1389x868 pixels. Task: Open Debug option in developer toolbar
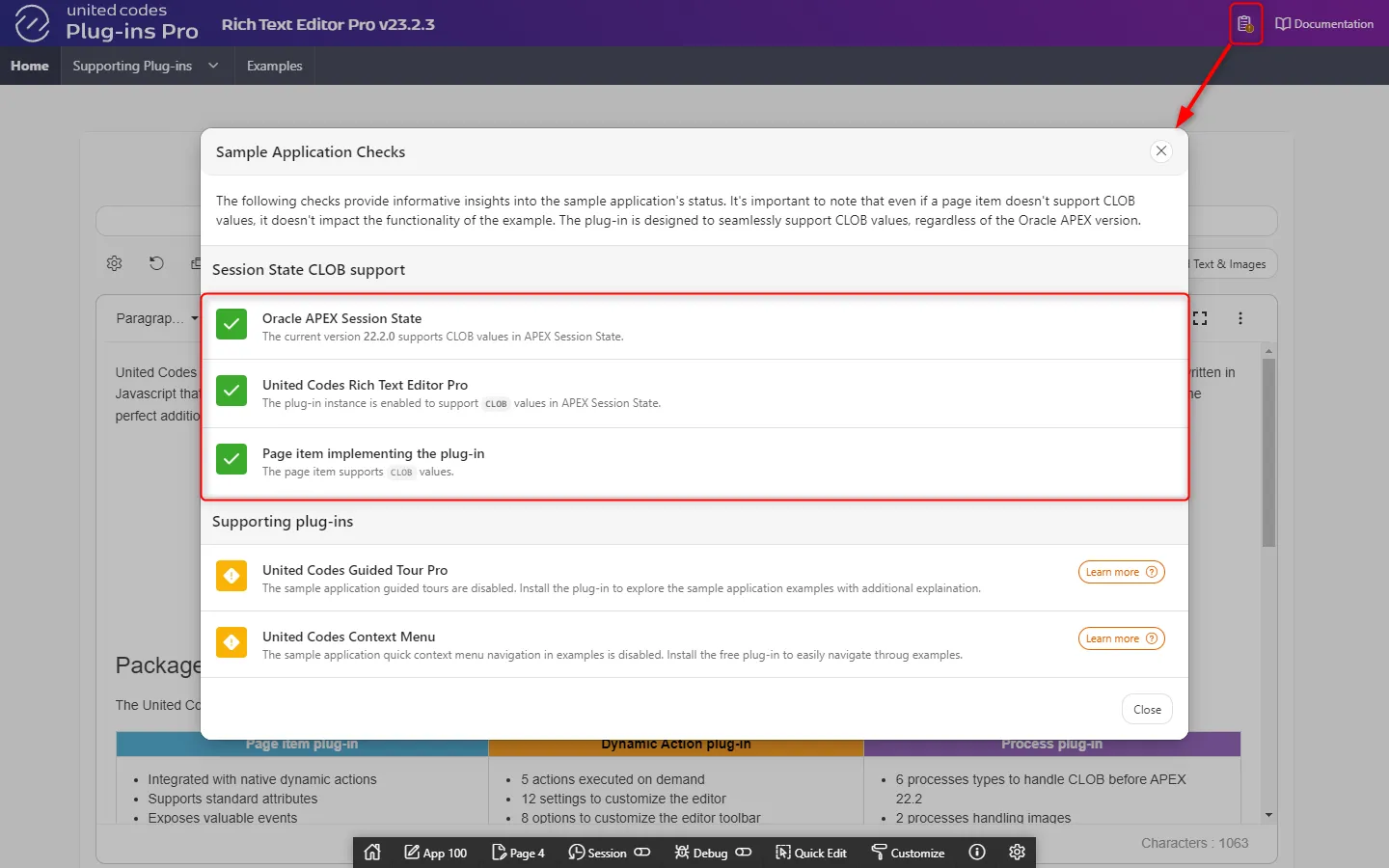(x=701, y=853)
